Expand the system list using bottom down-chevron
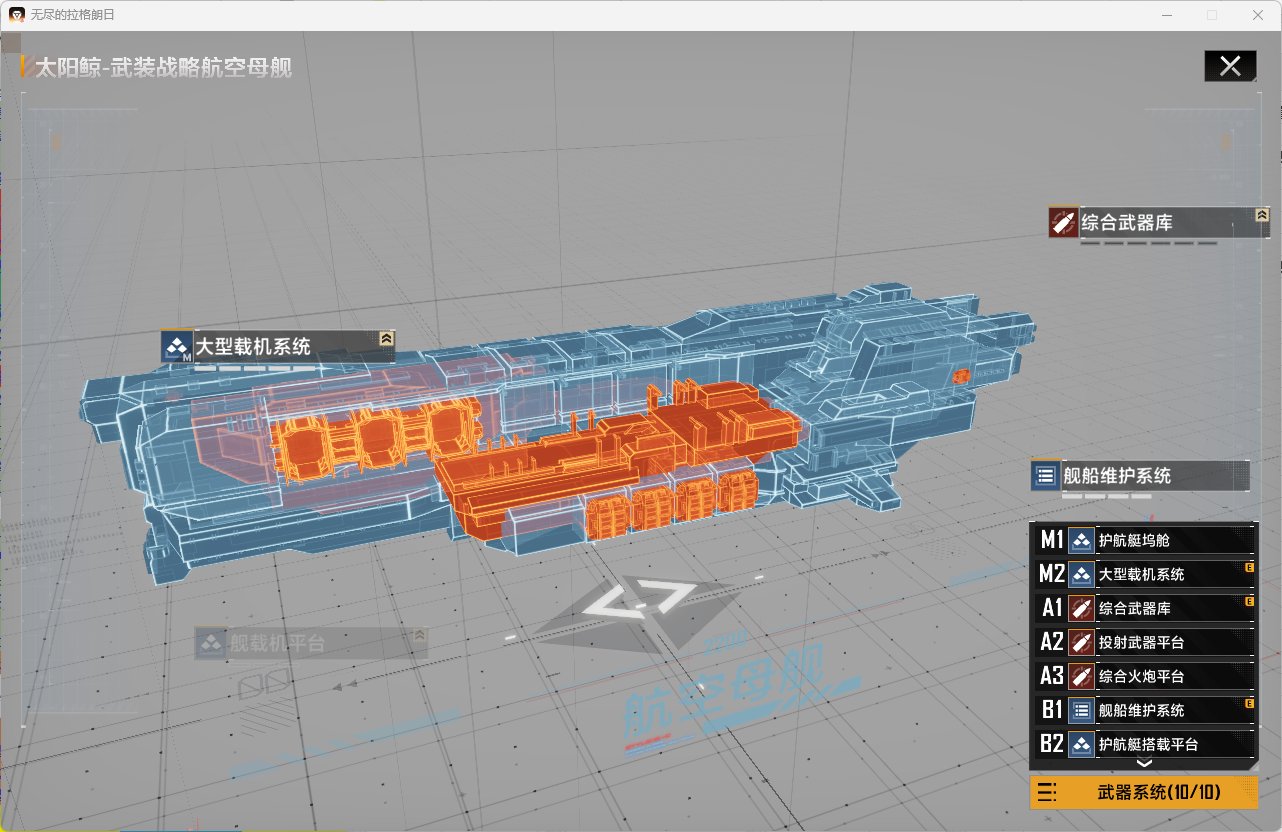Image resolution: width=1282 pixels, height=832 pixels. (x=1145, y=763)
